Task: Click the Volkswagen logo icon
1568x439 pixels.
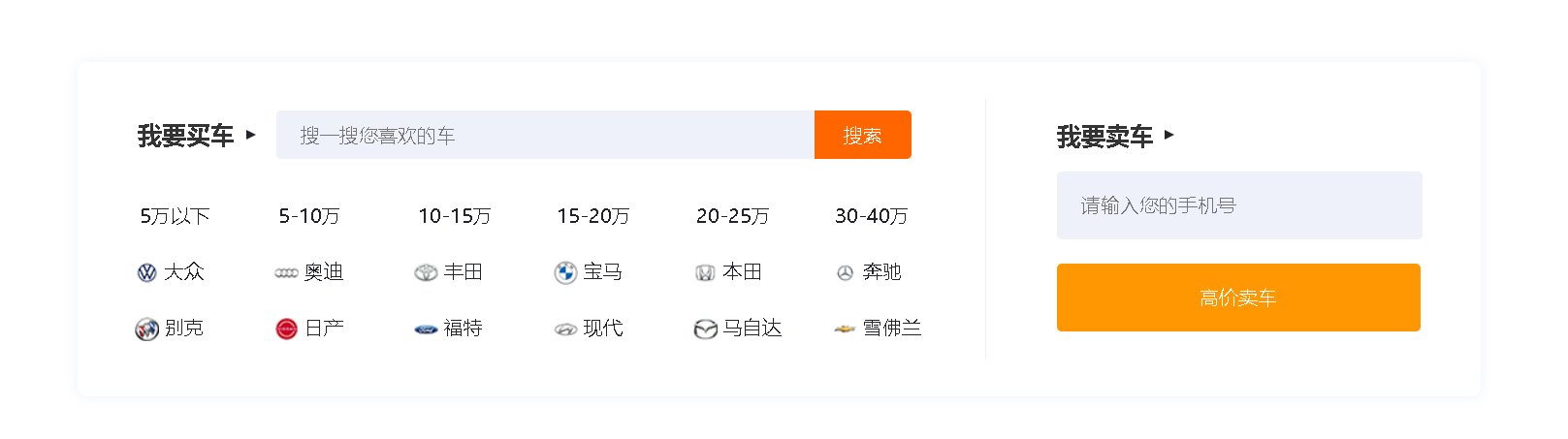Action: coord(146,273)
